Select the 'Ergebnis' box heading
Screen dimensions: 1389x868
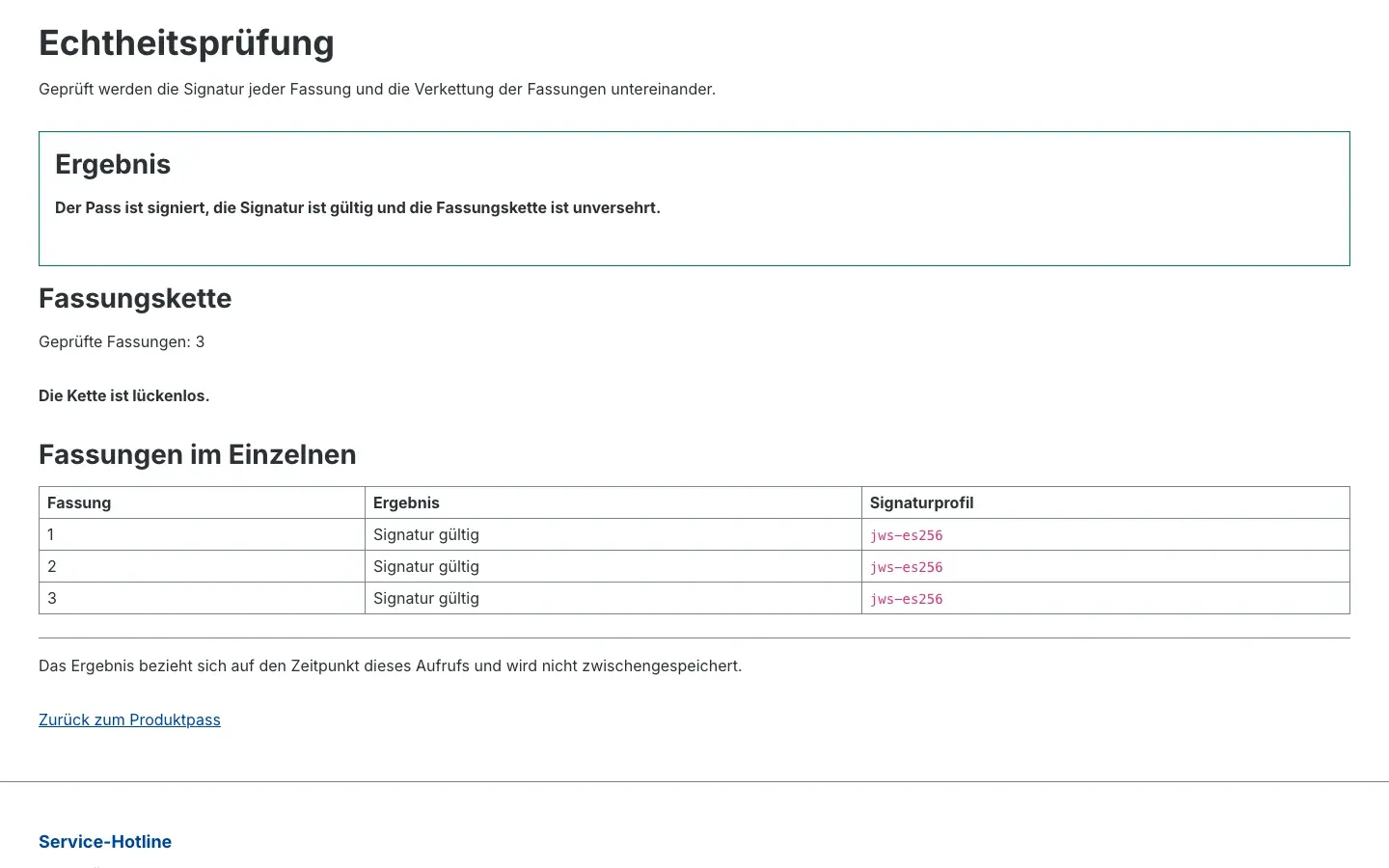(x=113, y=164)
